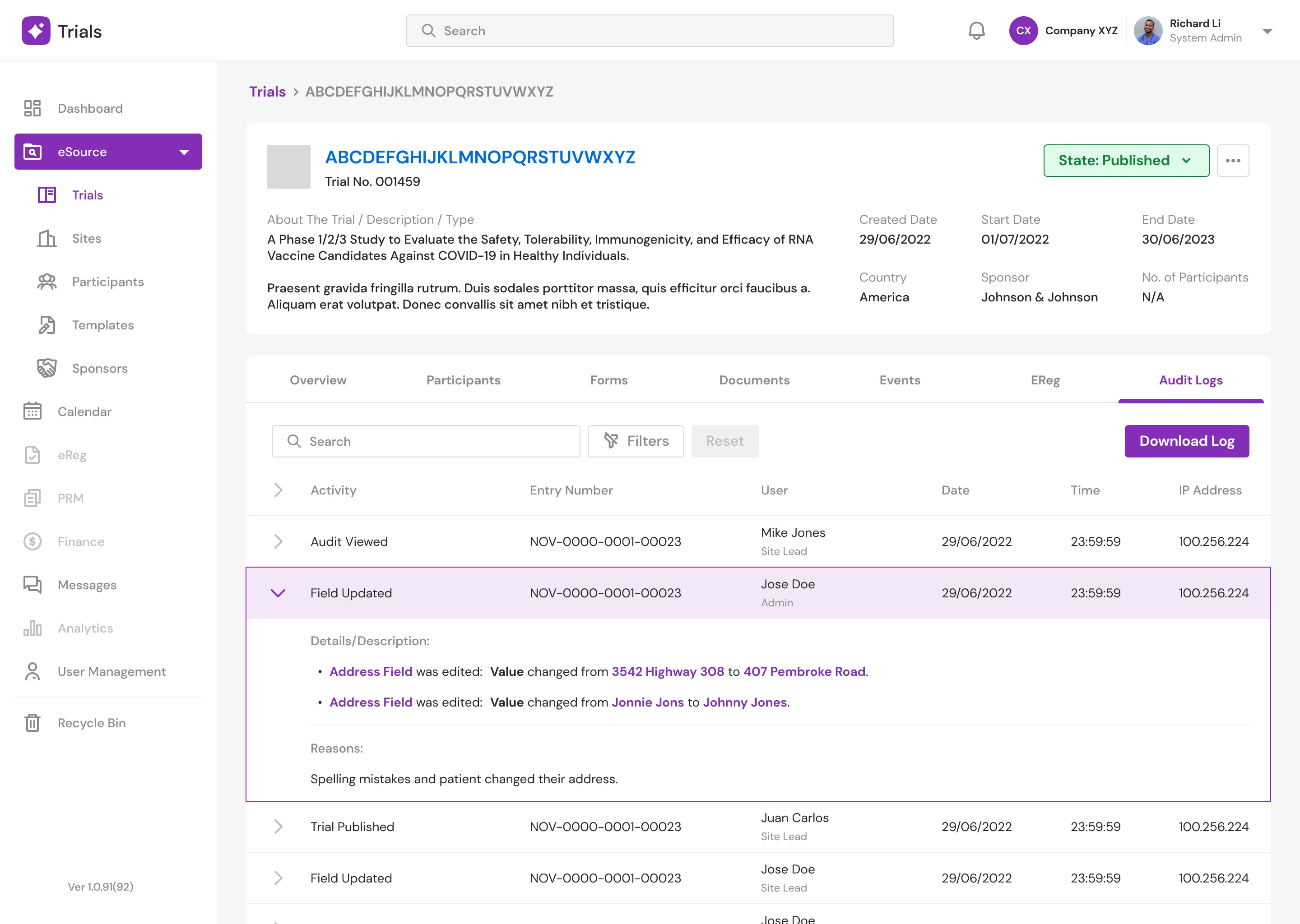Click the Dashboard sidebar icon
The height and width of the screenshot is (924, 1300).
pos(32,108)
